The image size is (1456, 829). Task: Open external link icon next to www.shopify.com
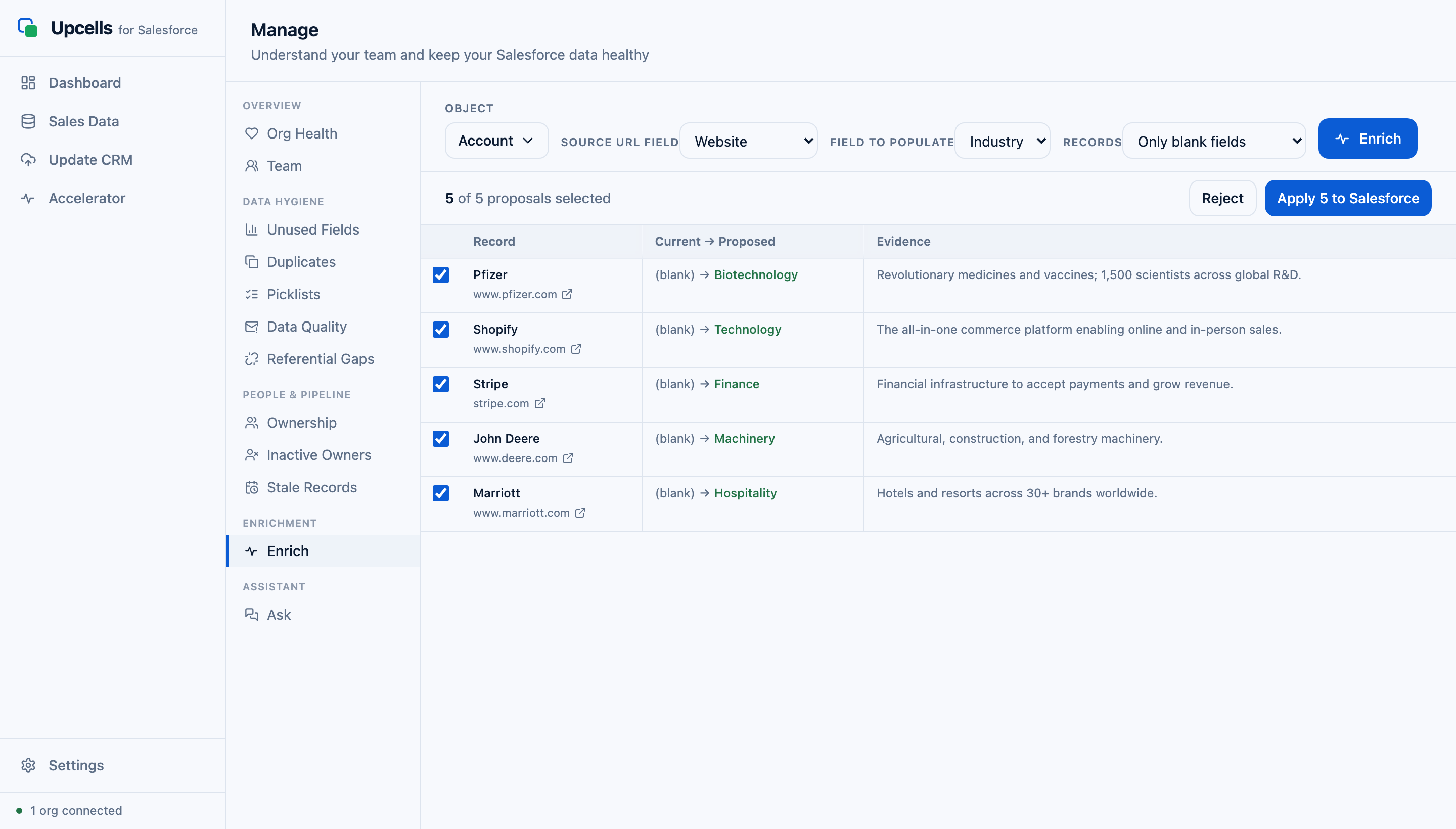[x=576, y=349]
